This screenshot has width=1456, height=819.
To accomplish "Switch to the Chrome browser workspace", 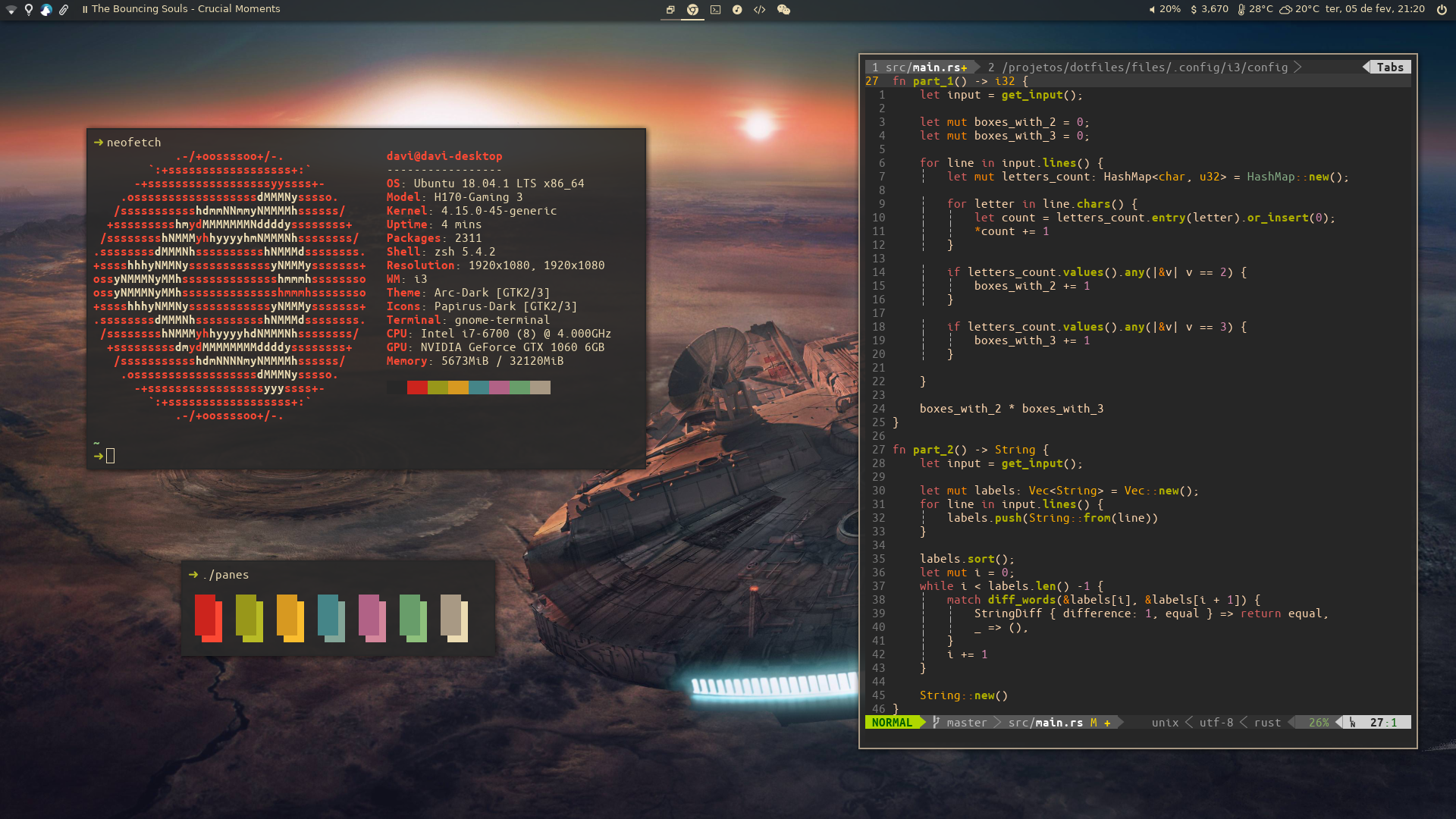I will [692, 9].
